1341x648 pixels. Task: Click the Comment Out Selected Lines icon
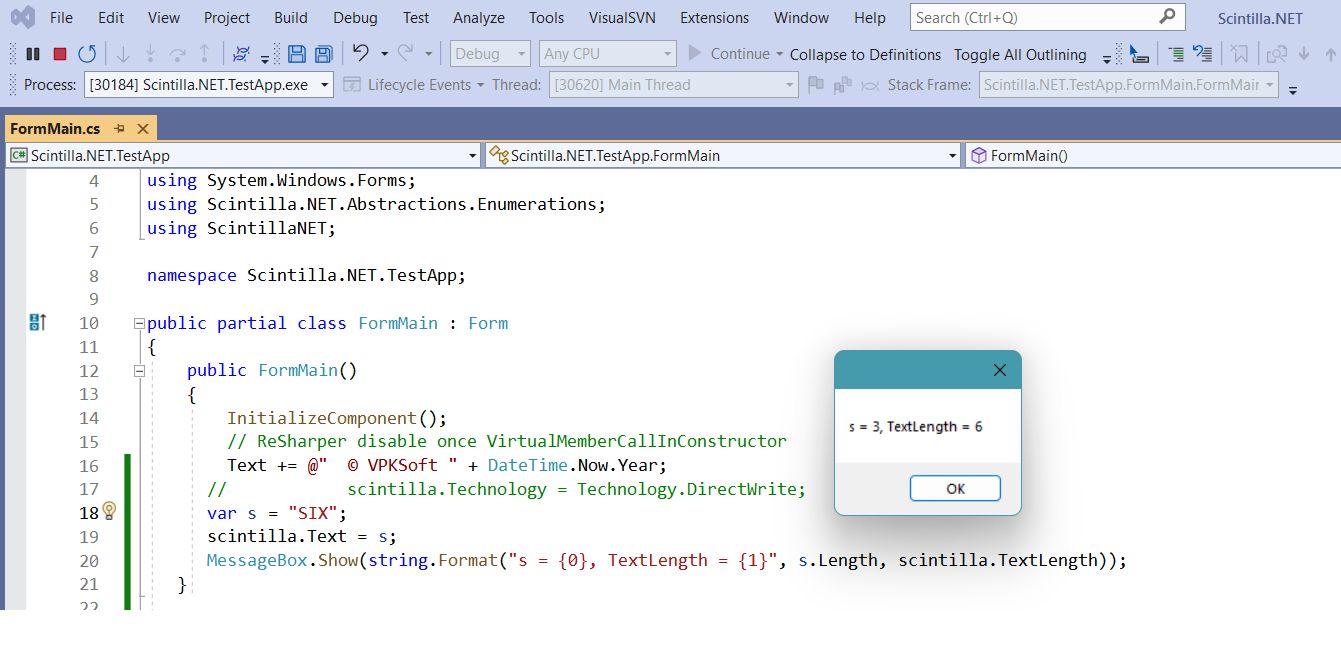1176,53
